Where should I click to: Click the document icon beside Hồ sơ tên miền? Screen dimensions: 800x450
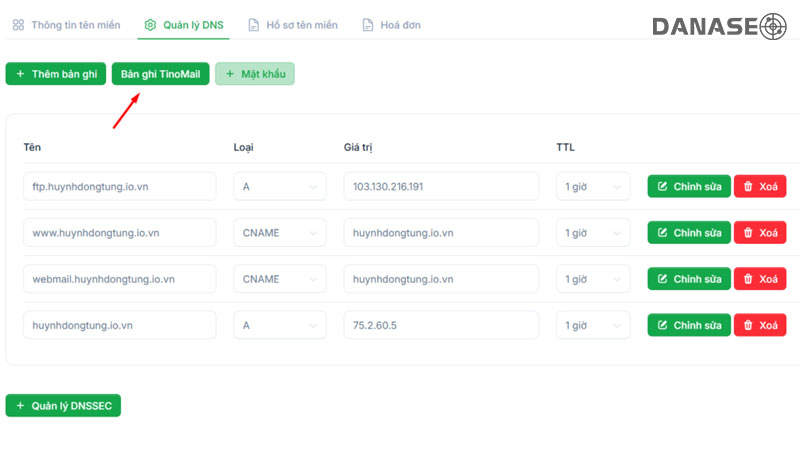(254, 25)
